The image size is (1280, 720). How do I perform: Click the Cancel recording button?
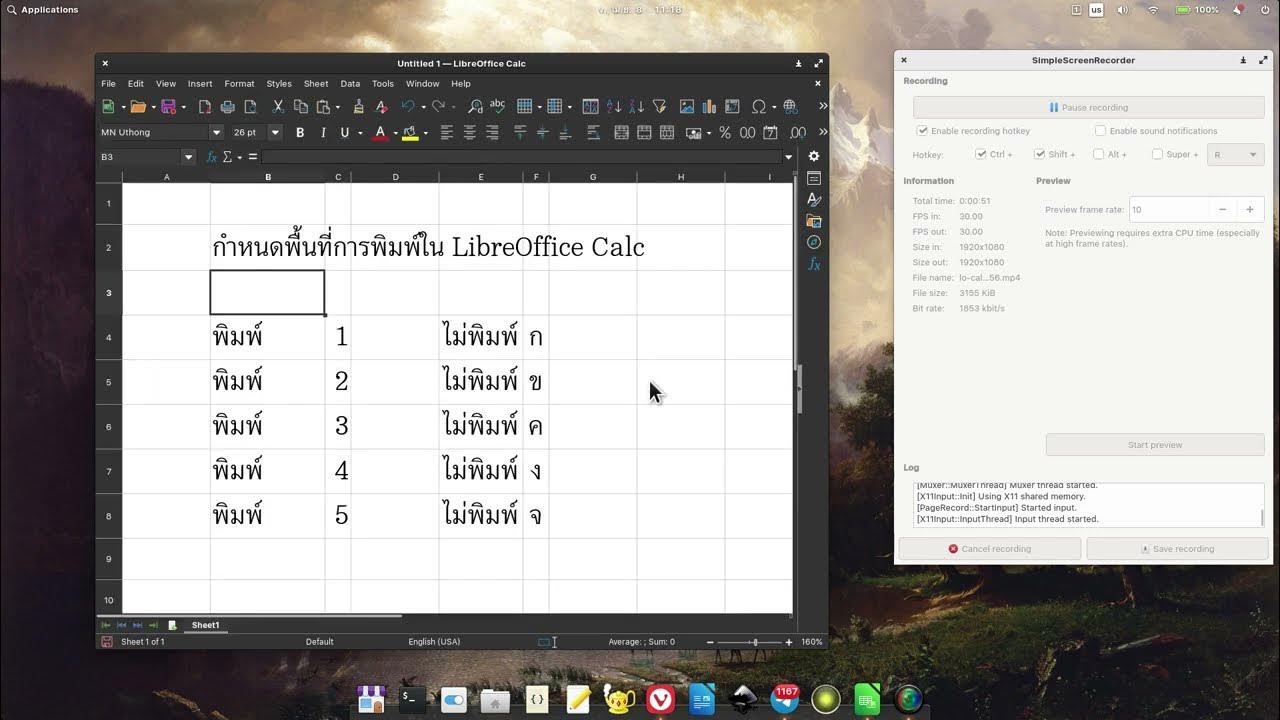point(989,549)
